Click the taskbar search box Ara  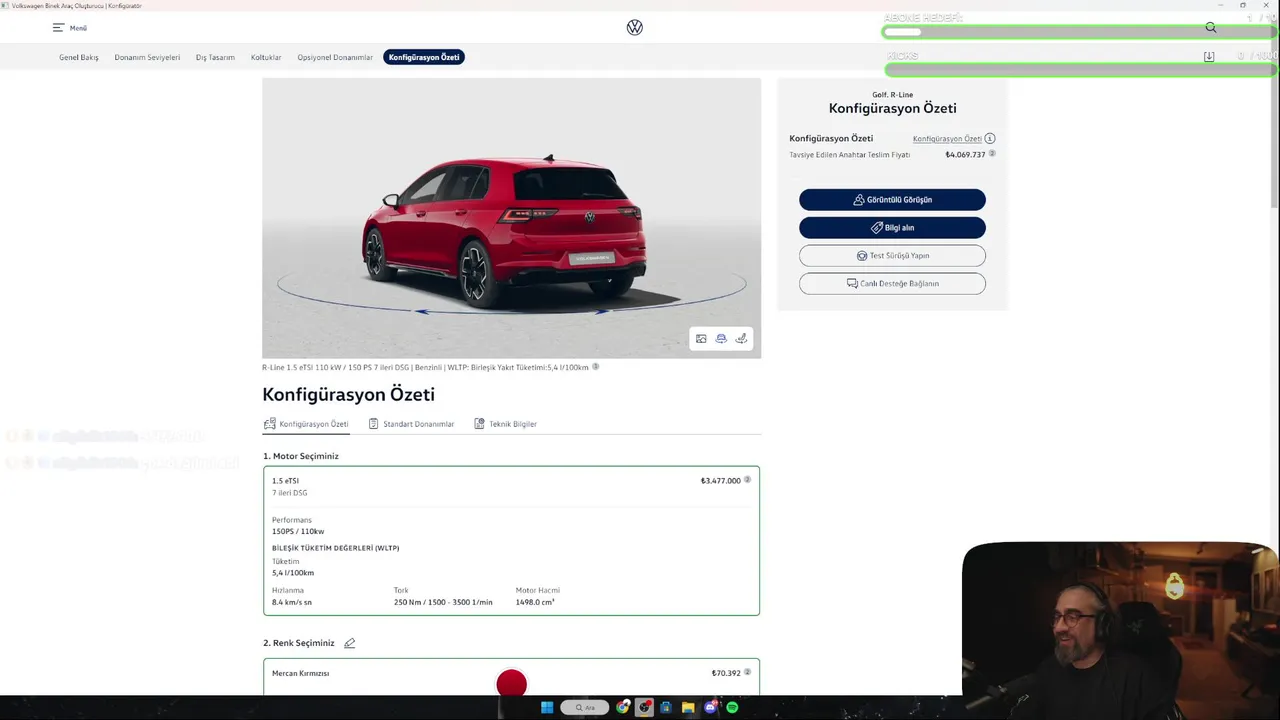pyautogui.click(x=585, y=708)
